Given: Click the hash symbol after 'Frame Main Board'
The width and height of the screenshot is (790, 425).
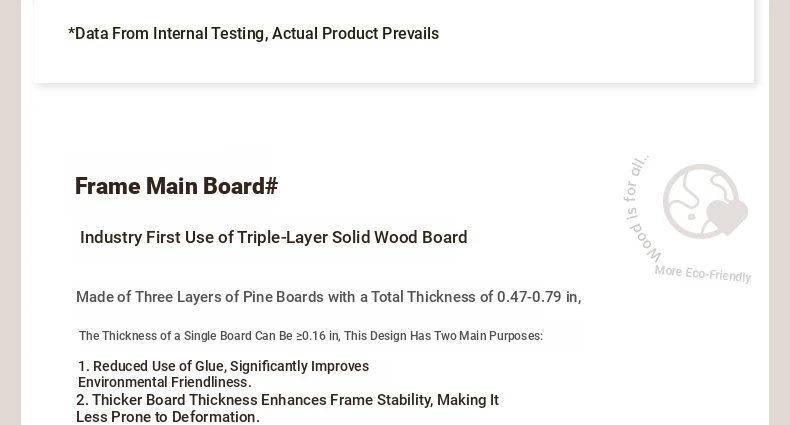Looking at the screenshot, I should tap(271, 186).
